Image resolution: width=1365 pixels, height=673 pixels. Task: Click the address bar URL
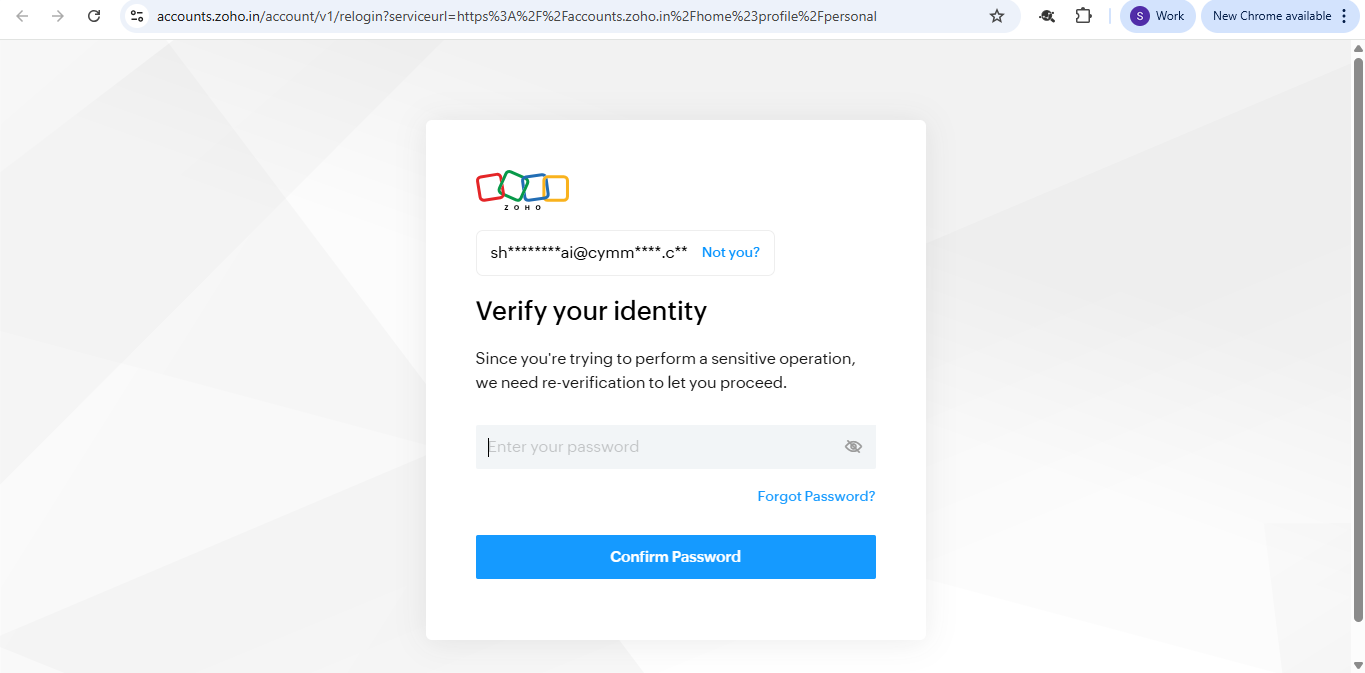pyautogui.click(x=516, y=16)
